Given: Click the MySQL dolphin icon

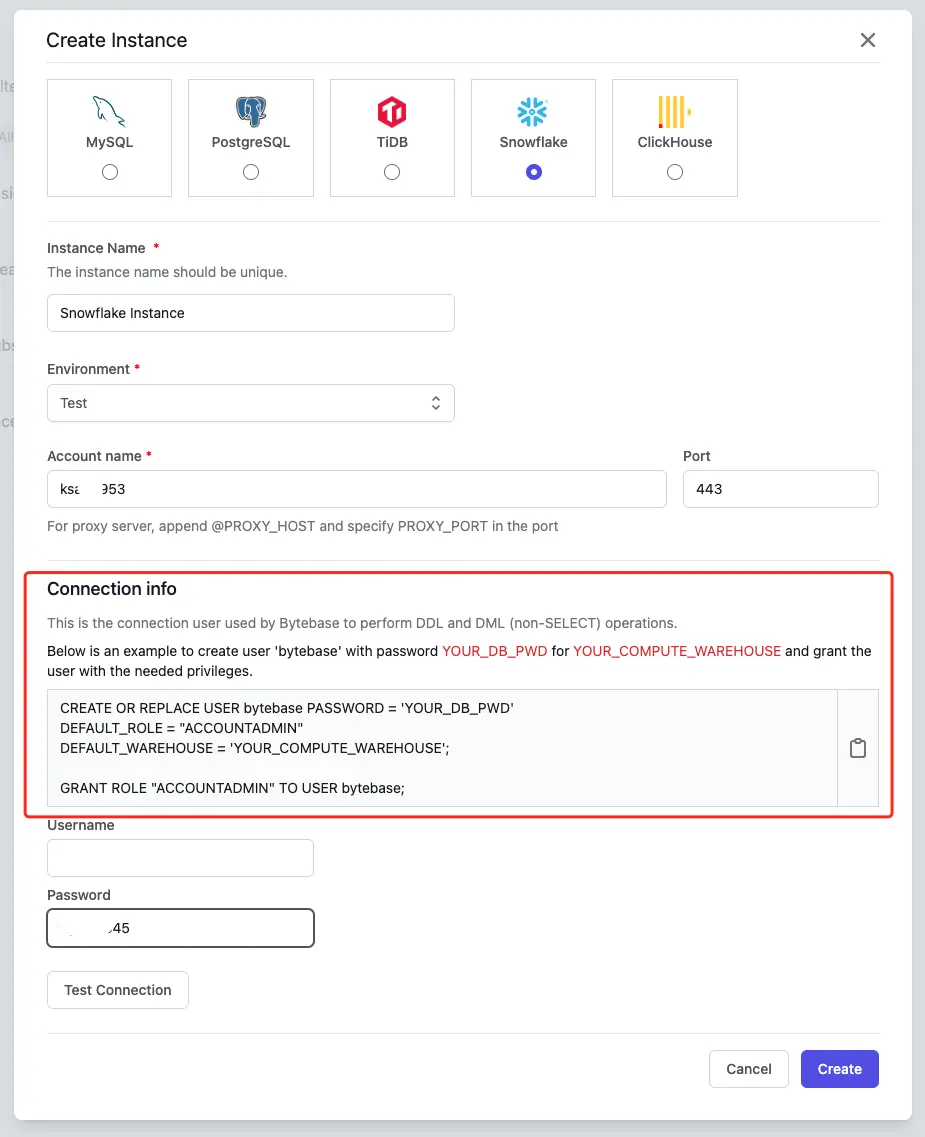Looking at the screenshot, I should coord(109,112).
